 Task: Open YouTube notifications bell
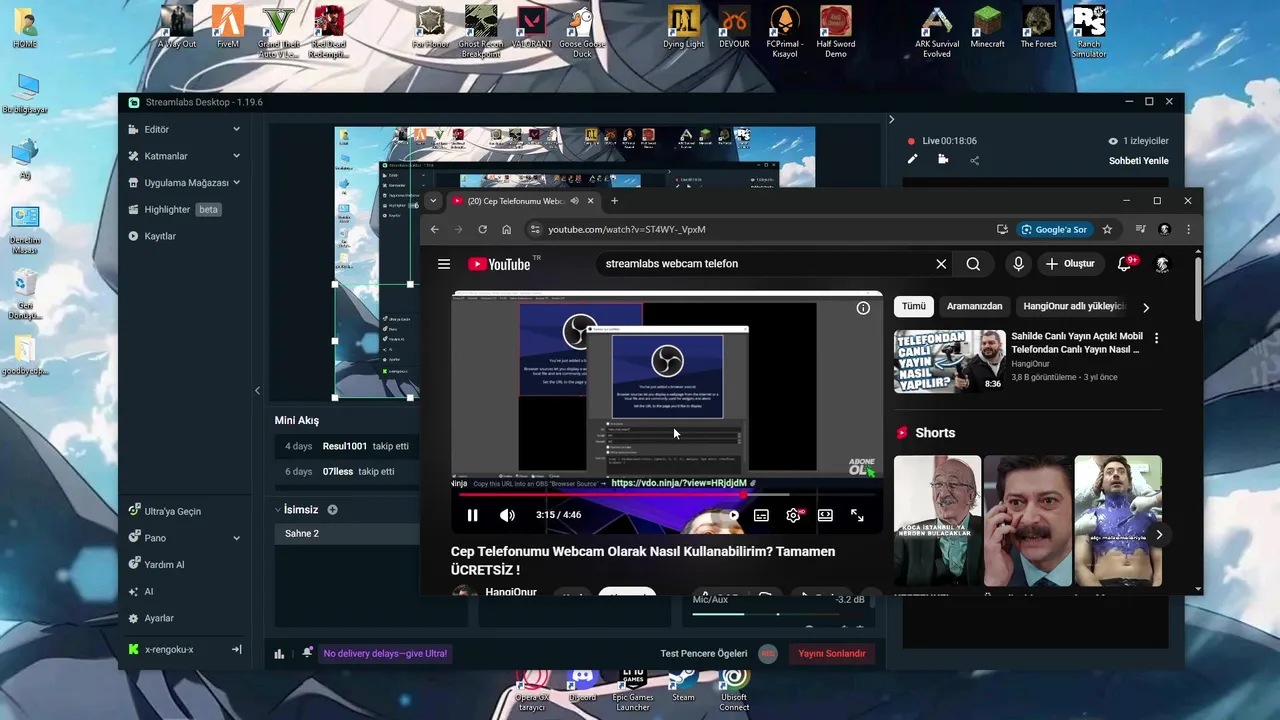[1125, 264]
